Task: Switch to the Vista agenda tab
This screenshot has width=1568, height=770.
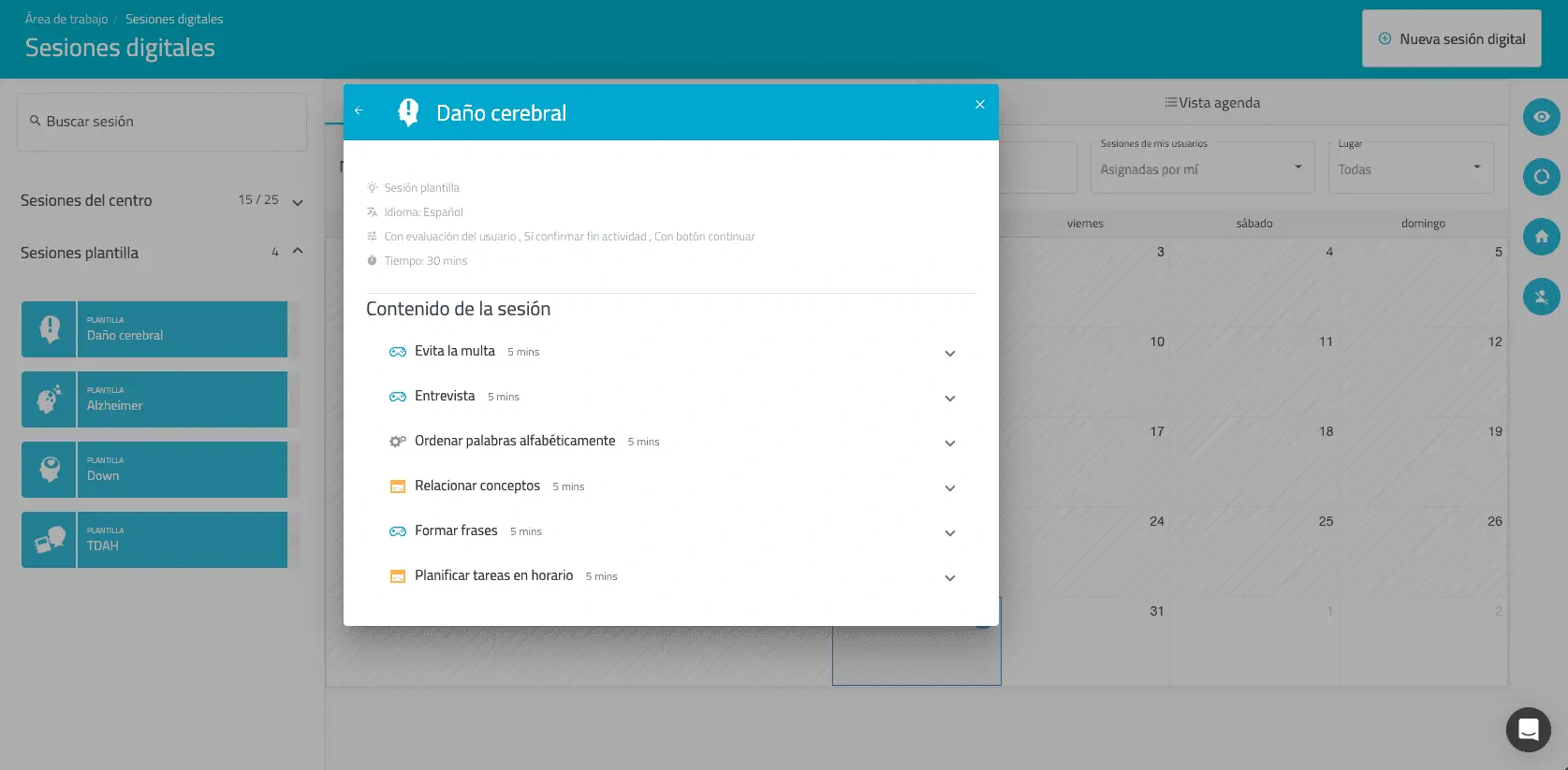Action: (1212, 103)
